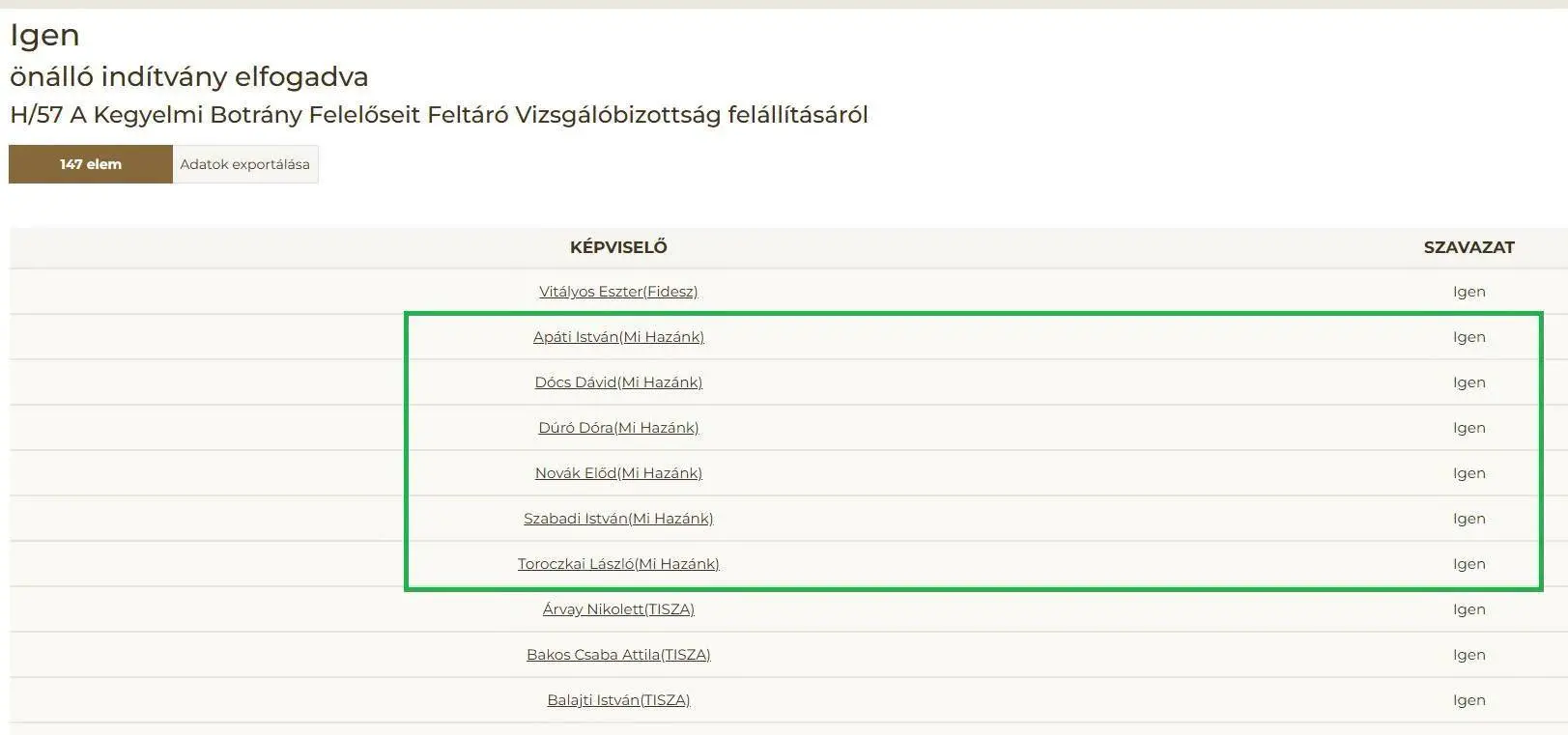Click Igen vote in Novák Előd row

(1468, 472)
